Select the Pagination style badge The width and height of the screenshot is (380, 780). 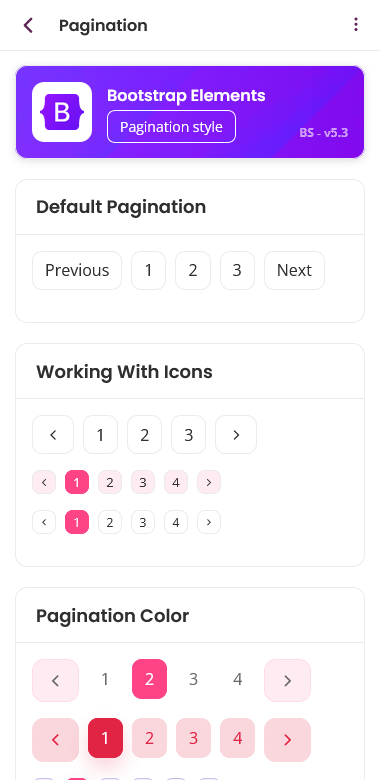[172, 127]
